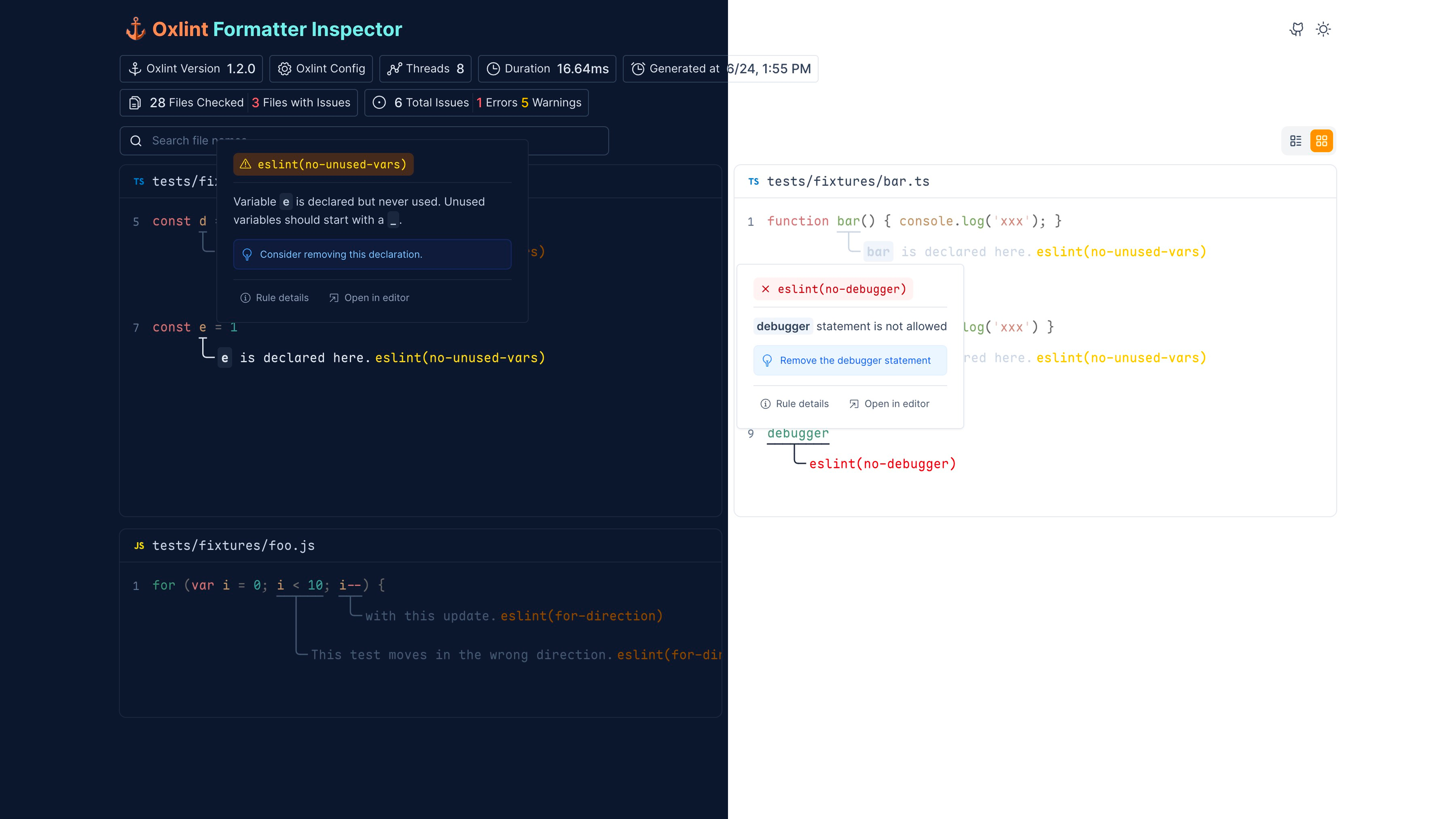Click 'e is declared here' message
The height and width of the screenshot is (819, 1456).
(x=294, y=358)
